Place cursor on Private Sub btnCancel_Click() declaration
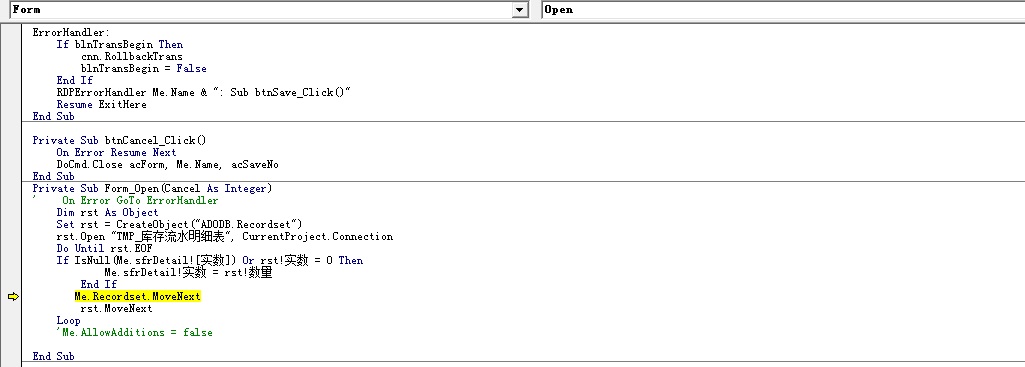 tap(119, 140)
